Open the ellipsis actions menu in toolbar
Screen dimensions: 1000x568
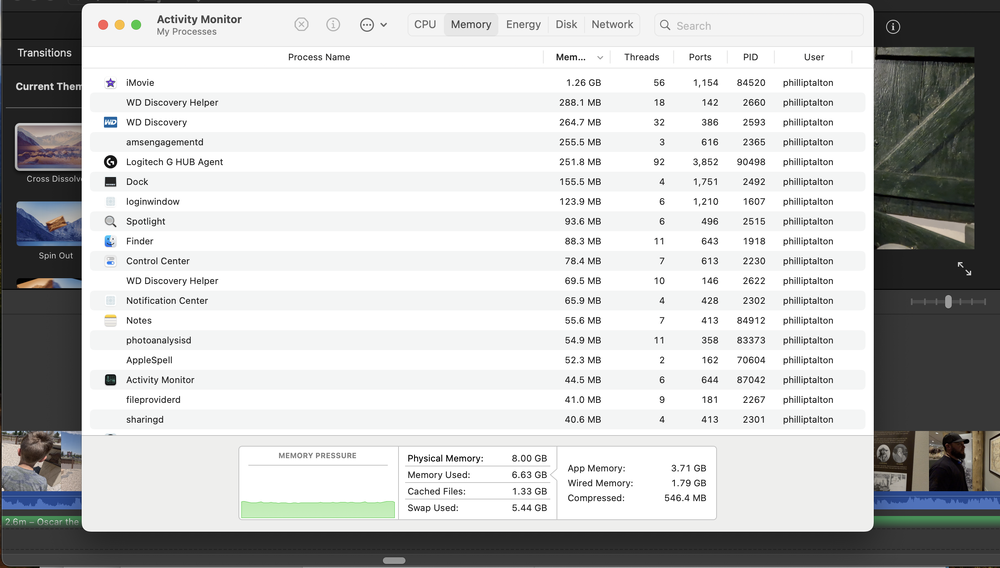pyautogui.click(x=373, y=25)
